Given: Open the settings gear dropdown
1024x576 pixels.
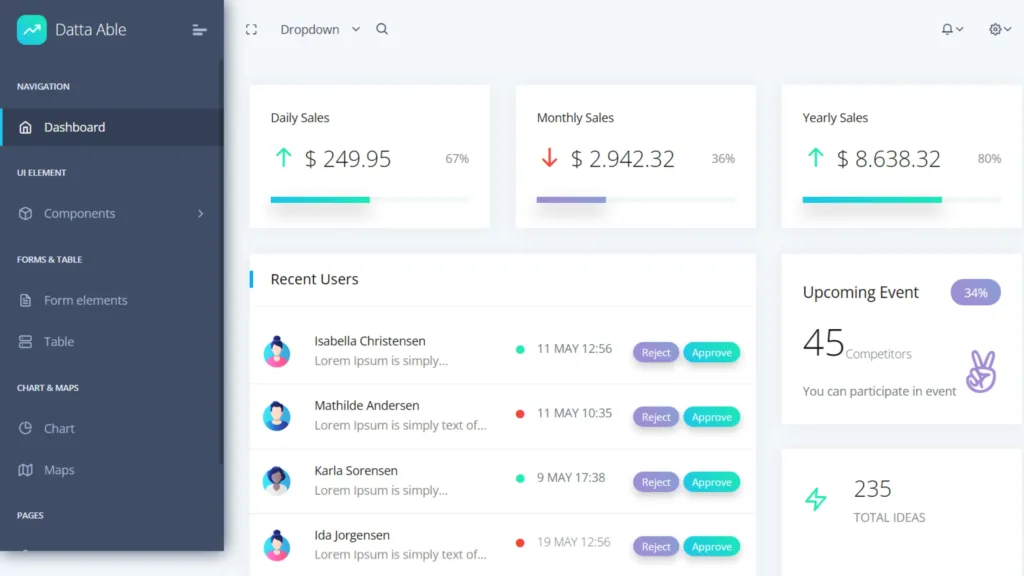Looking at the screenshot, I should point(993,29).
